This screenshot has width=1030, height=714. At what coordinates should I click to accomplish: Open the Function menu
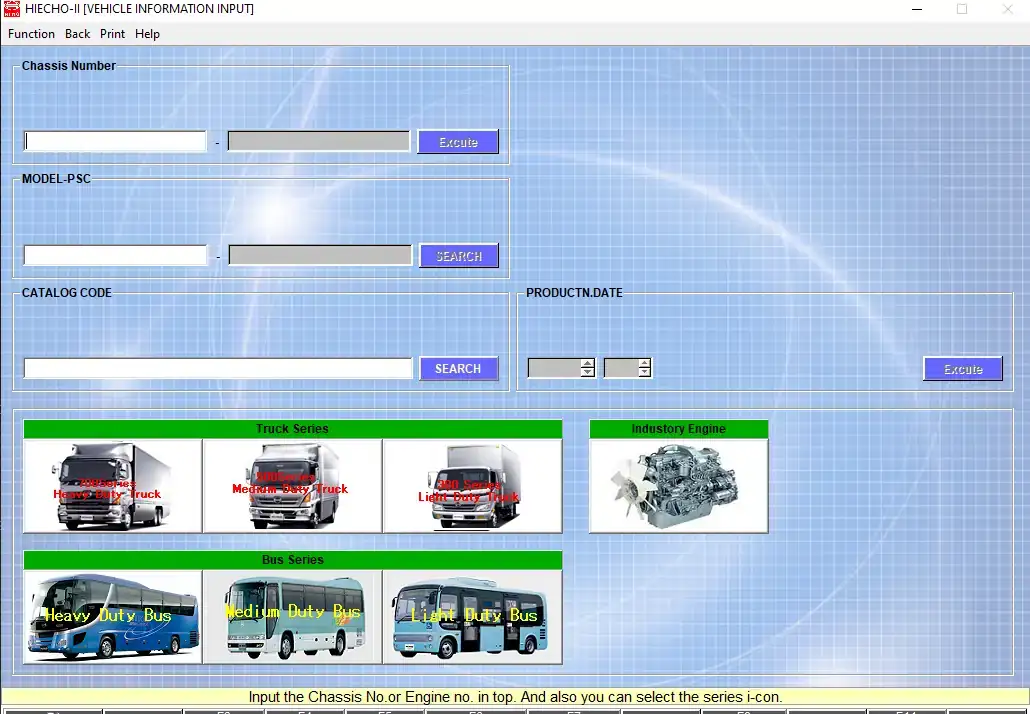pos(31,34)
